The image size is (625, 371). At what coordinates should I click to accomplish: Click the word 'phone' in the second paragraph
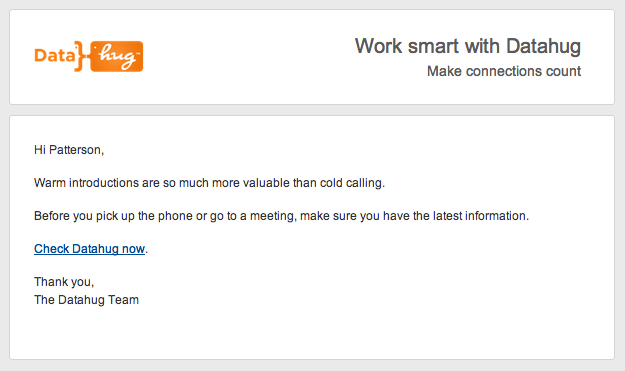pyautogui.click(x=175, y=216)
